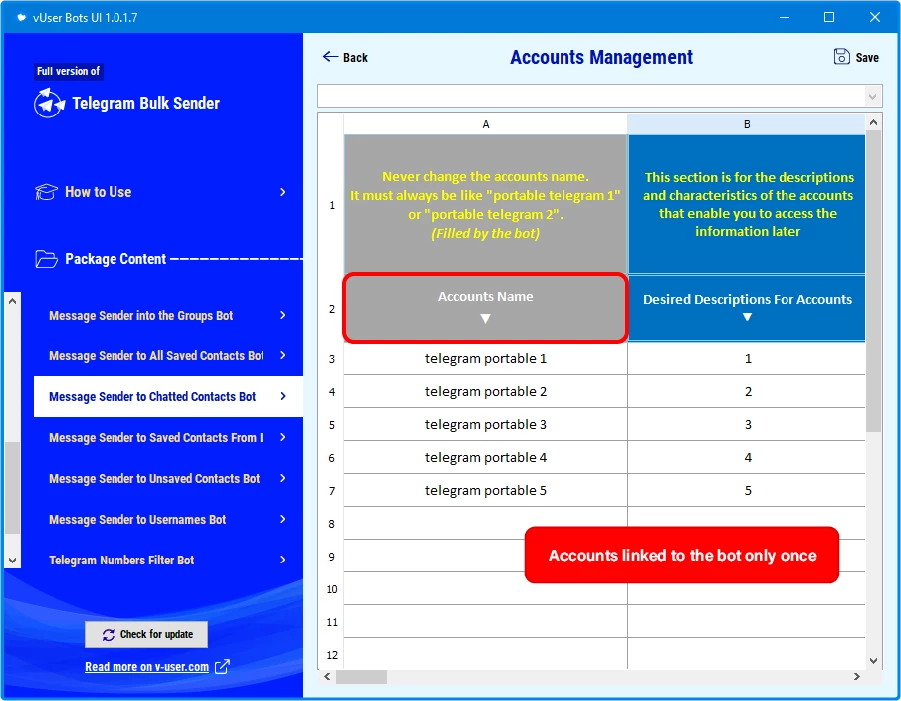Expand Message Sender to Unsaved Contacts Bot chevron
901x701 pixels.
pos(283,478)
